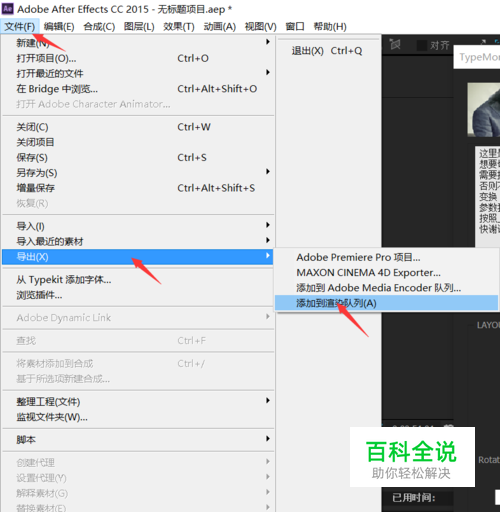Choose 增量保存 menu entry
The width and height of the screenshot is (500, 512).
point(138,188)
